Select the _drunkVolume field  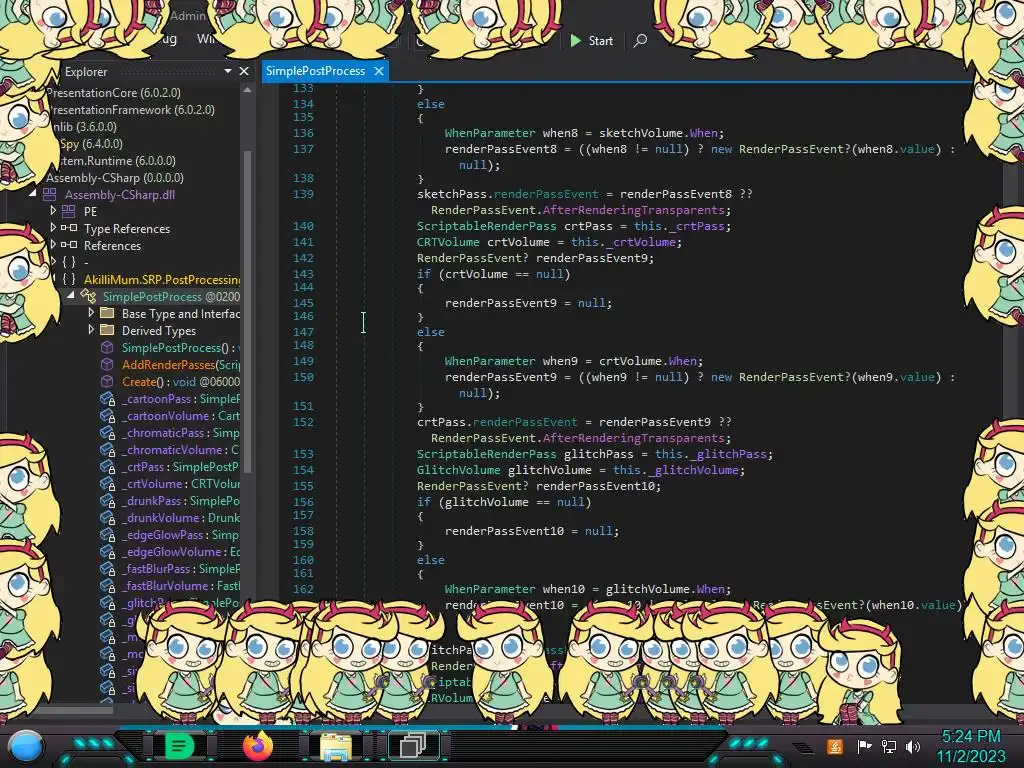click(x=180, y=518)
